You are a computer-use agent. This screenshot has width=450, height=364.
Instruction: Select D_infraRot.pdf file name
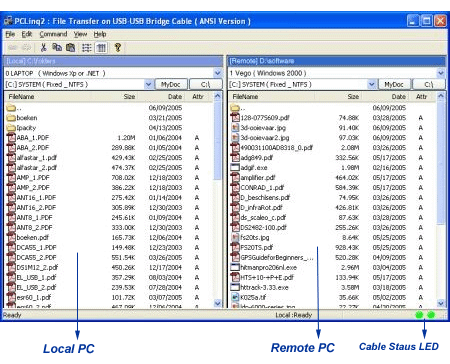click(261, 208)
